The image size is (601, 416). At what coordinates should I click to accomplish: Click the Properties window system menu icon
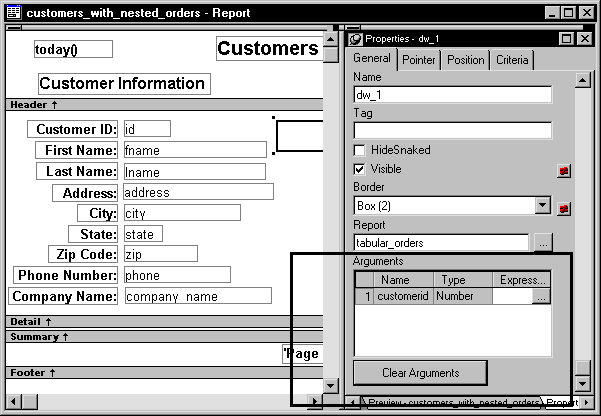coord(355,39)
